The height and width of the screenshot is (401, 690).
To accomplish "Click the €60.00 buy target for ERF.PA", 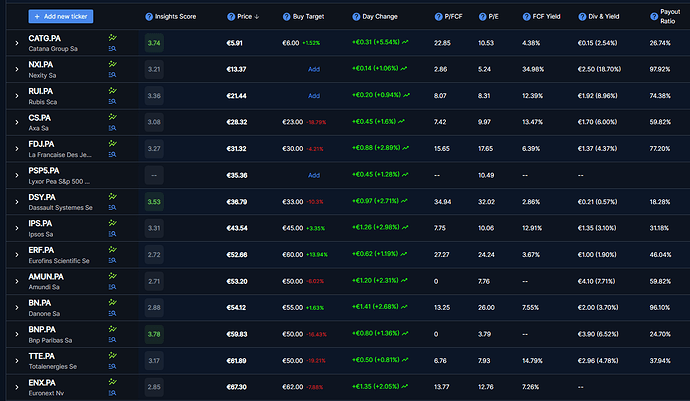I will coord(293,254).
